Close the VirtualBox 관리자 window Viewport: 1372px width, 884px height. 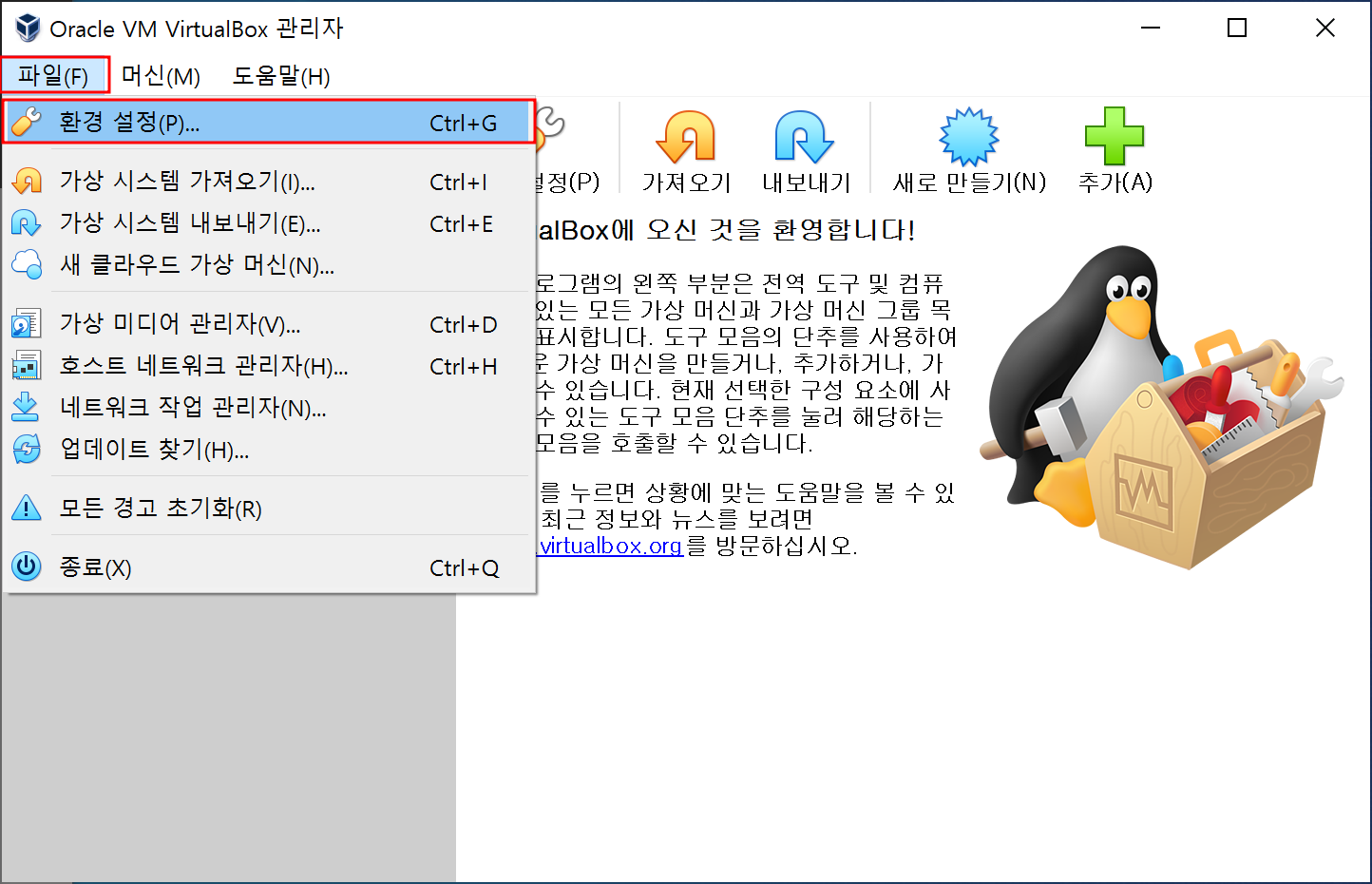click(x=1325, y=29)
